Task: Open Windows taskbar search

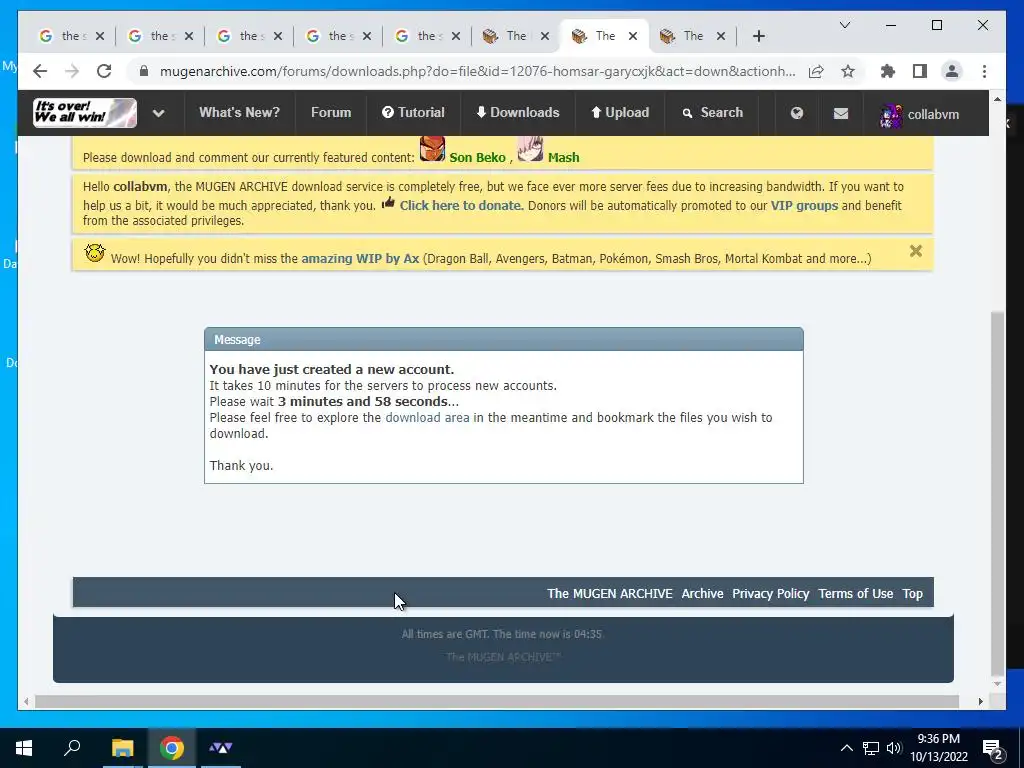Action: pos(72,748)
